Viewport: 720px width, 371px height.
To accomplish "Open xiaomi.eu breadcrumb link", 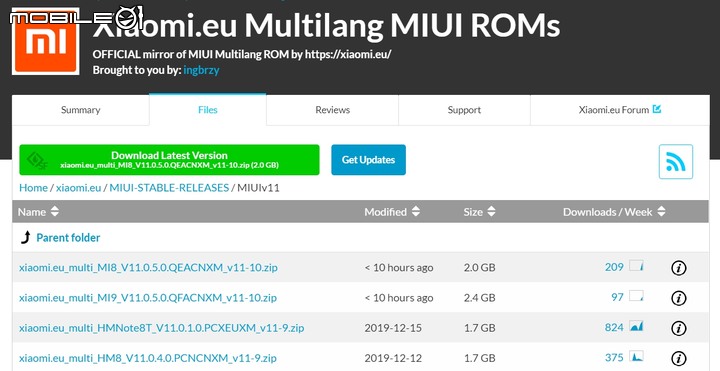I will (79, 188).
